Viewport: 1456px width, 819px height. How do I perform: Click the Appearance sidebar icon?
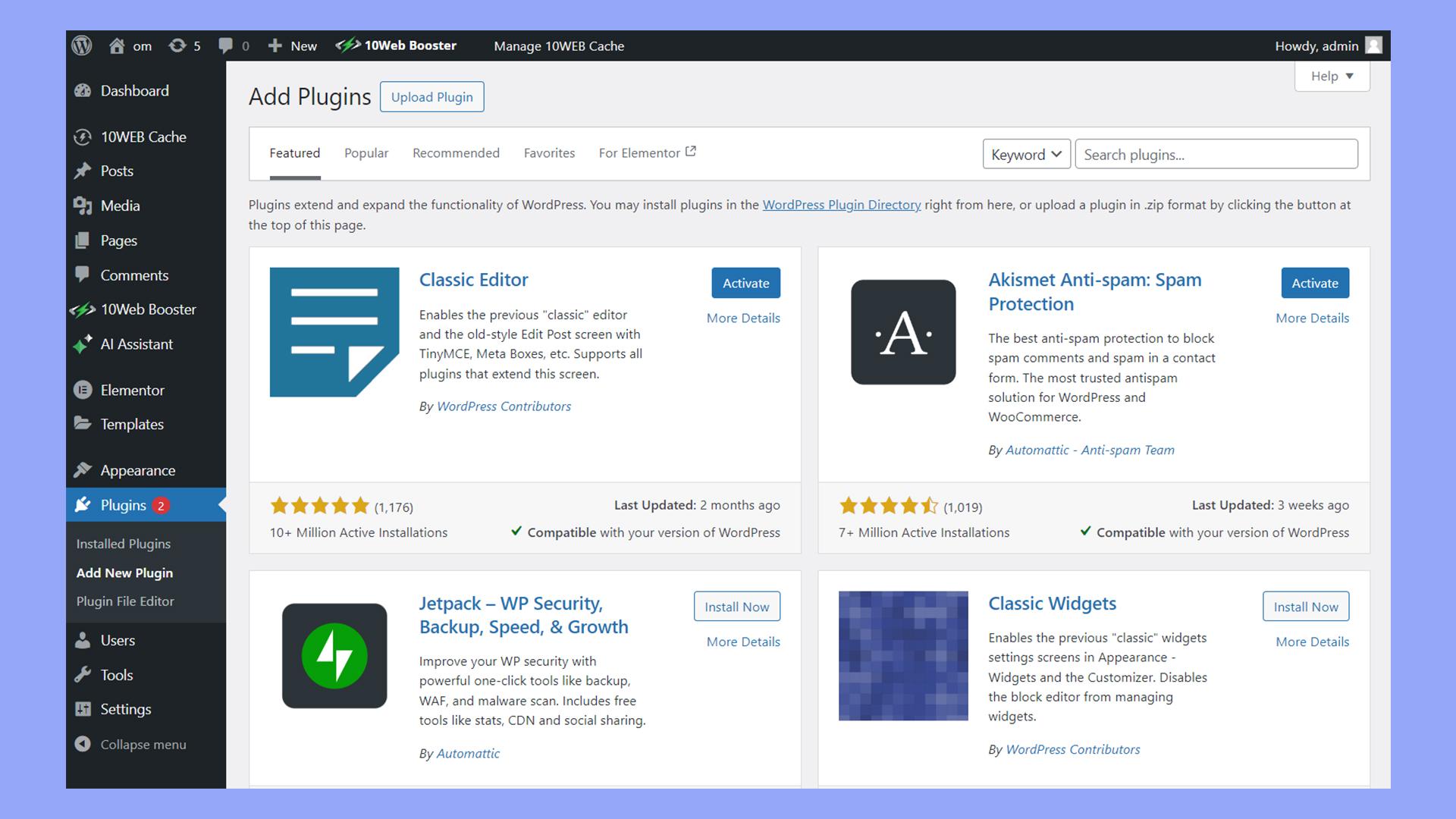pos(83,469)
